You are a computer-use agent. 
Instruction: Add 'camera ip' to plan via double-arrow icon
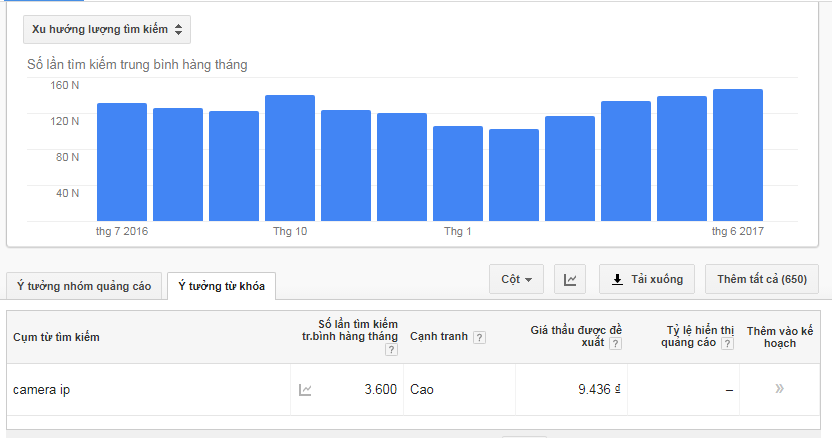(x=779, y=389)
